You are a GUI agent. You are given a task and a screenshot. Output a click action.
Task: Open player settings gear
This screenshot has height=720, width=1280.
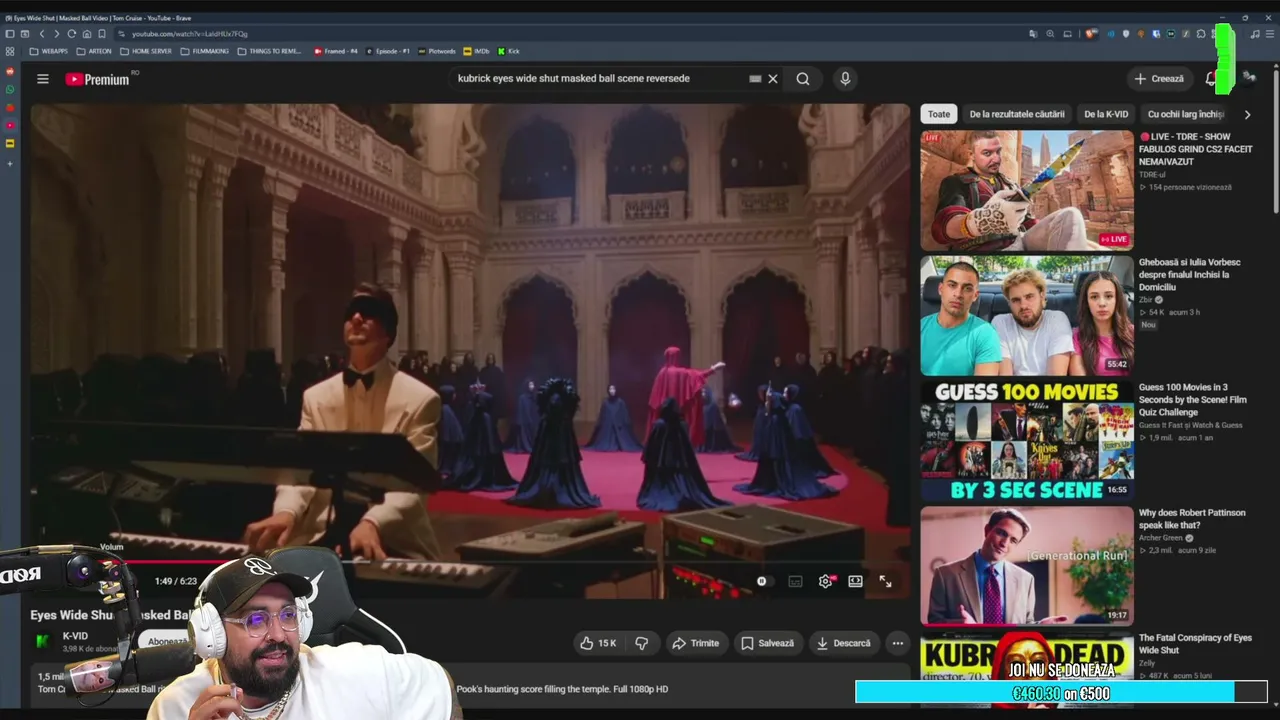pos(825,581)
